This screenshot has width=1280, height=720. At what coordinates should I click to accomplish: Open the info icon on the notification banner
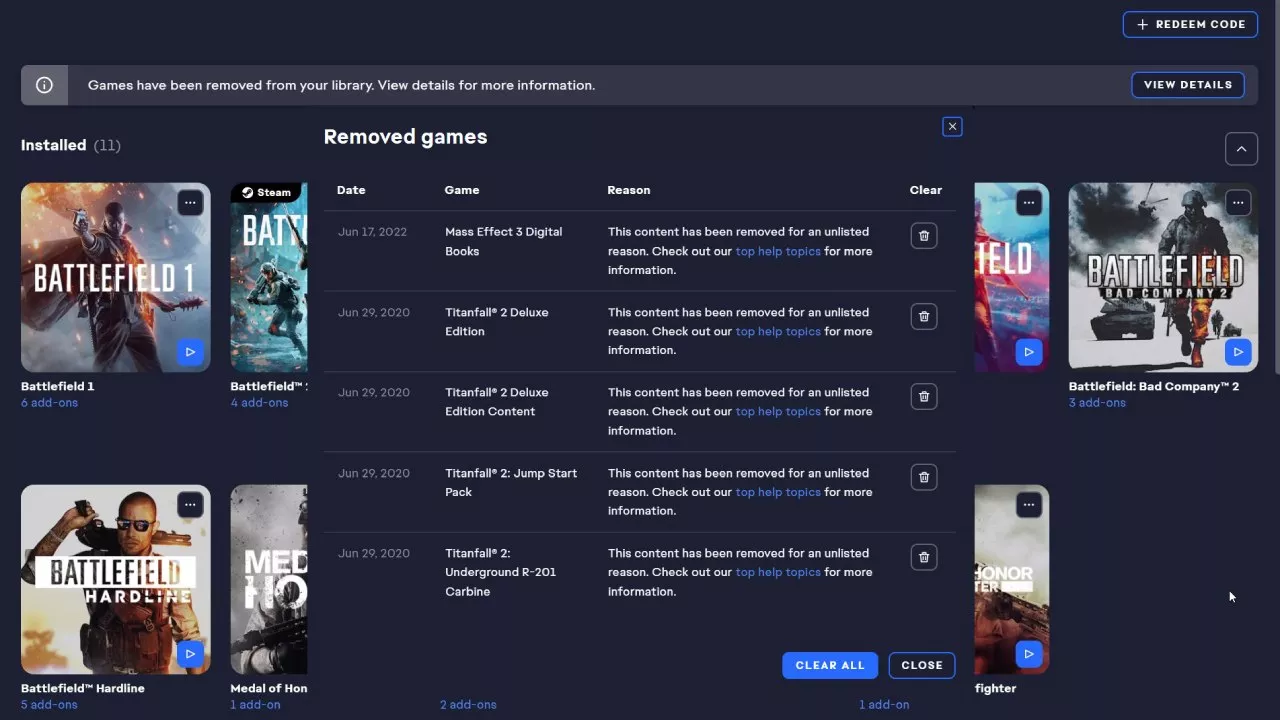point(44,84)
